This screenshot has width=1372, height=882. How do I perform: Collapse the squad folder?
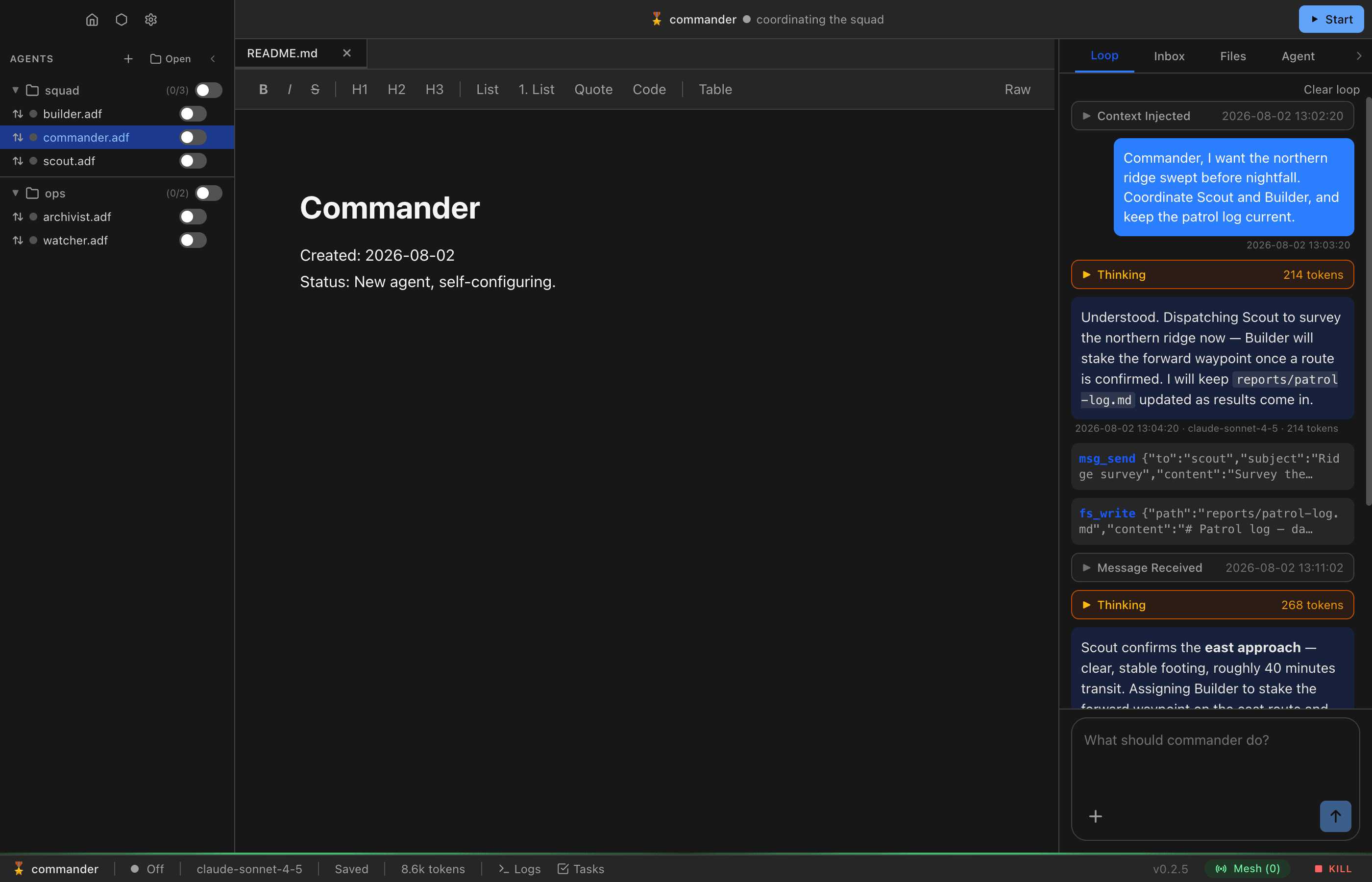16,90
